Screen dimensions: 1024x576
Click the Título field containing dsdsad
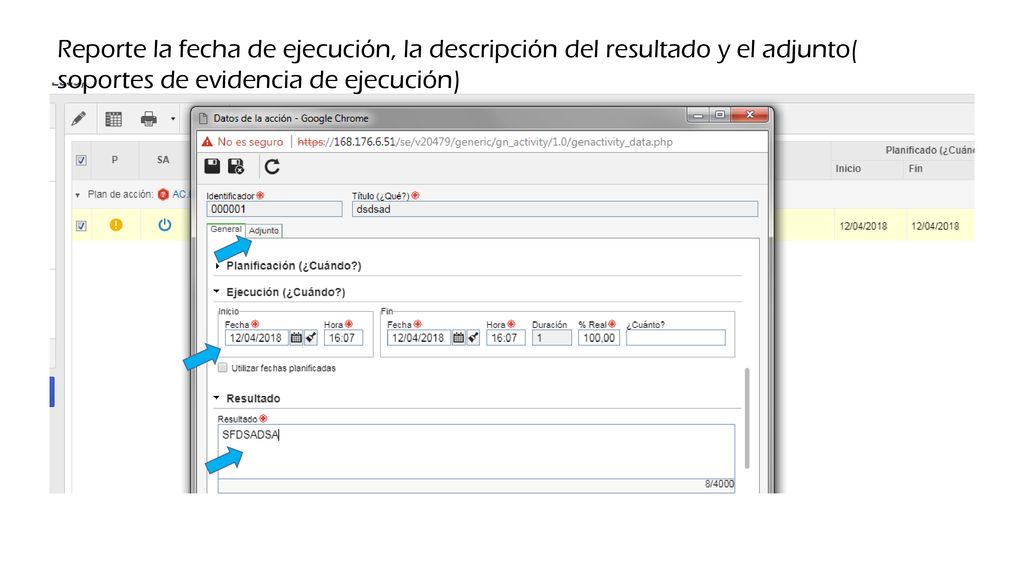pos(555,209)
